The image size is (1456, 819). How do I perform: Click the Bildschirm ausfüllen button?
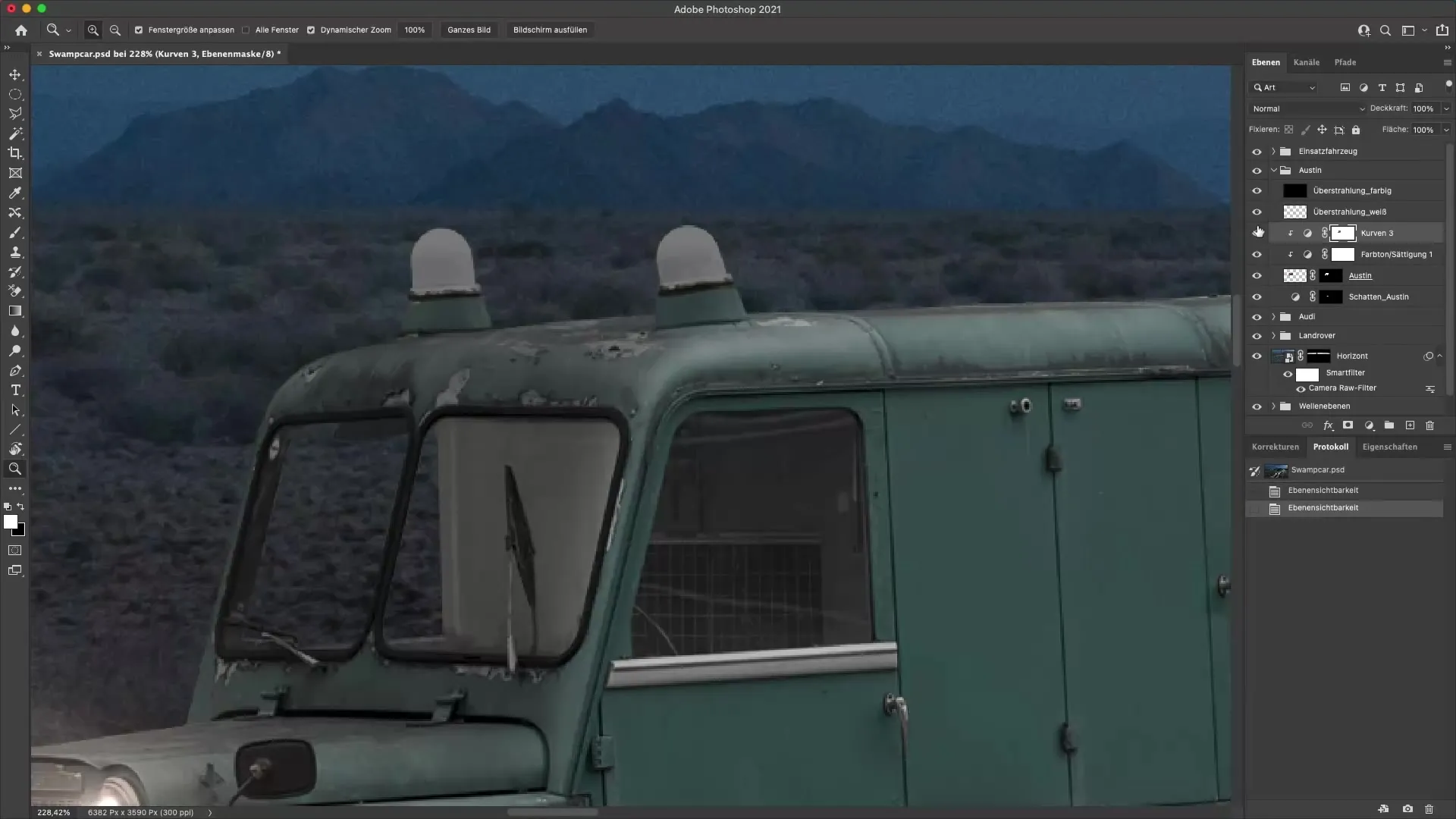click(x=550, y=30)
